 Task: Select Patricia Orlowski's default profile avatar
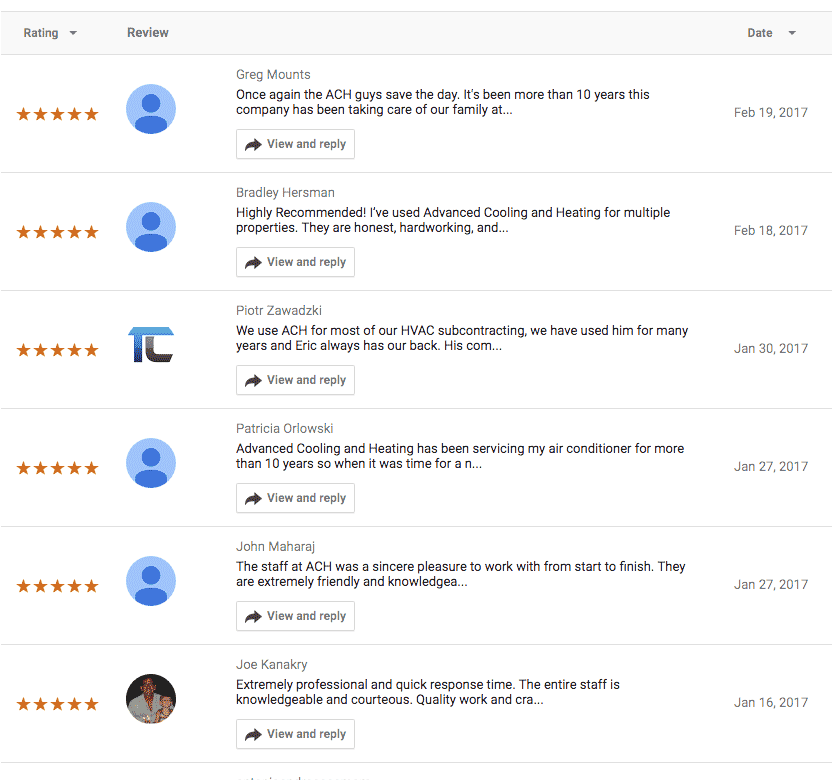(x=151, y=463)
